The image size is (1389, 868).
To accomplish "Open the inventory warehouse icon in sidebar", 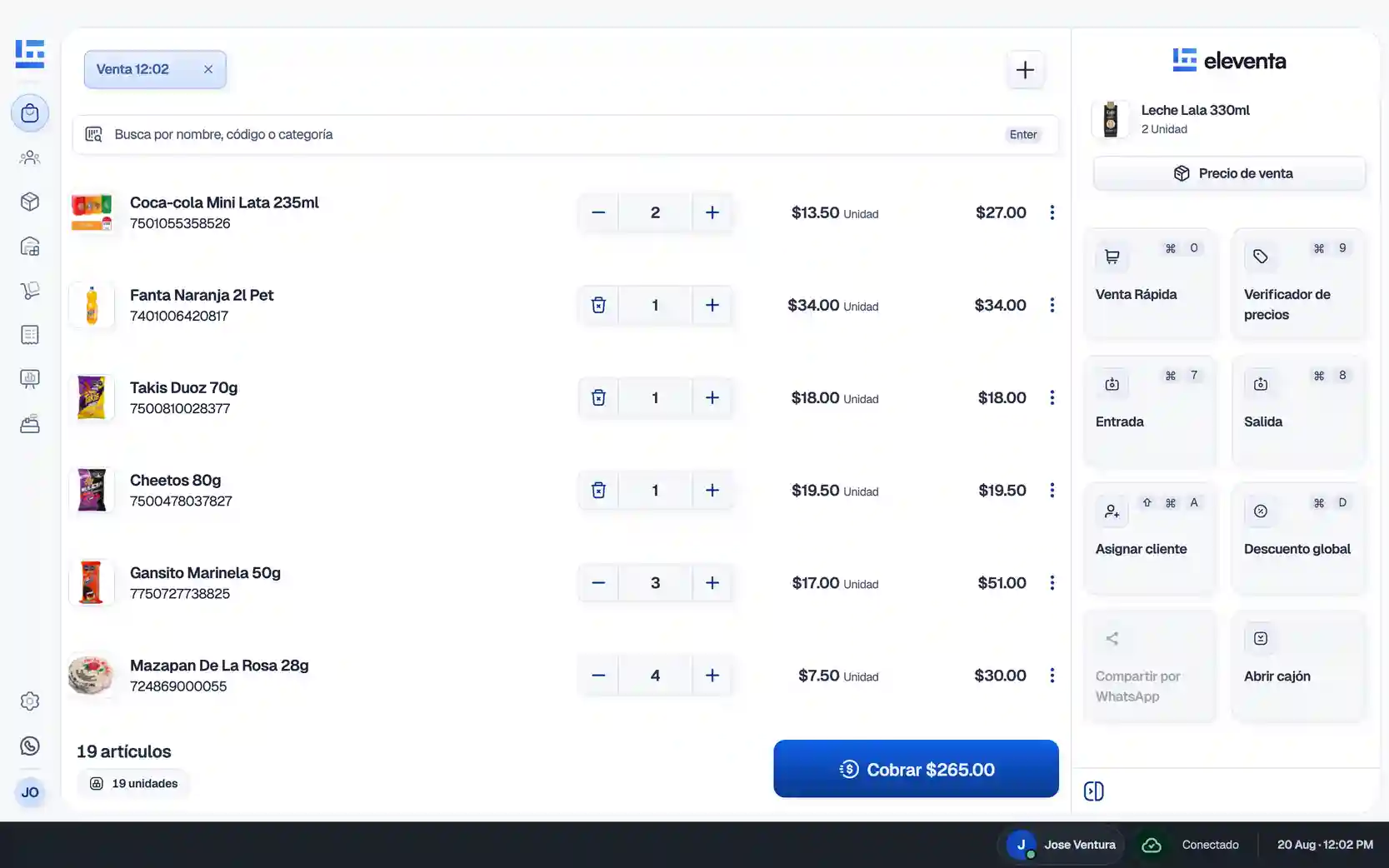I will point(30,247).
